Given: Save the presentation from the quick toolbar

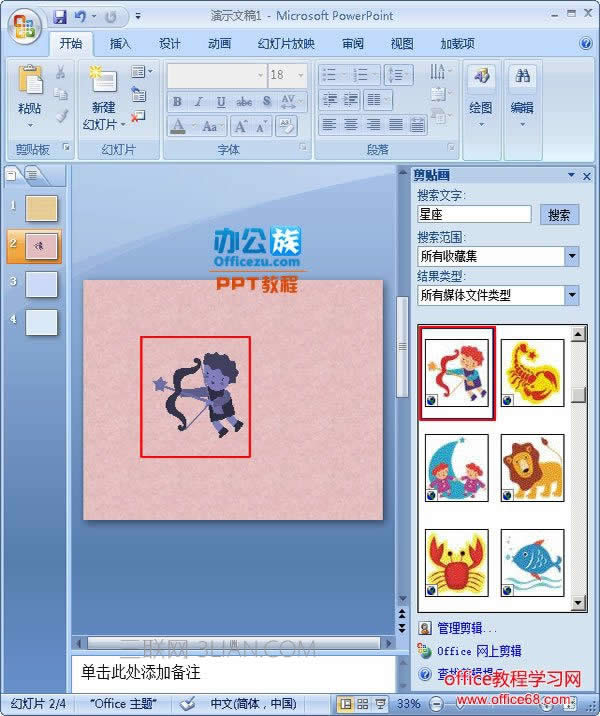Looking at the screenshot, I should click(x=60, y=17).
